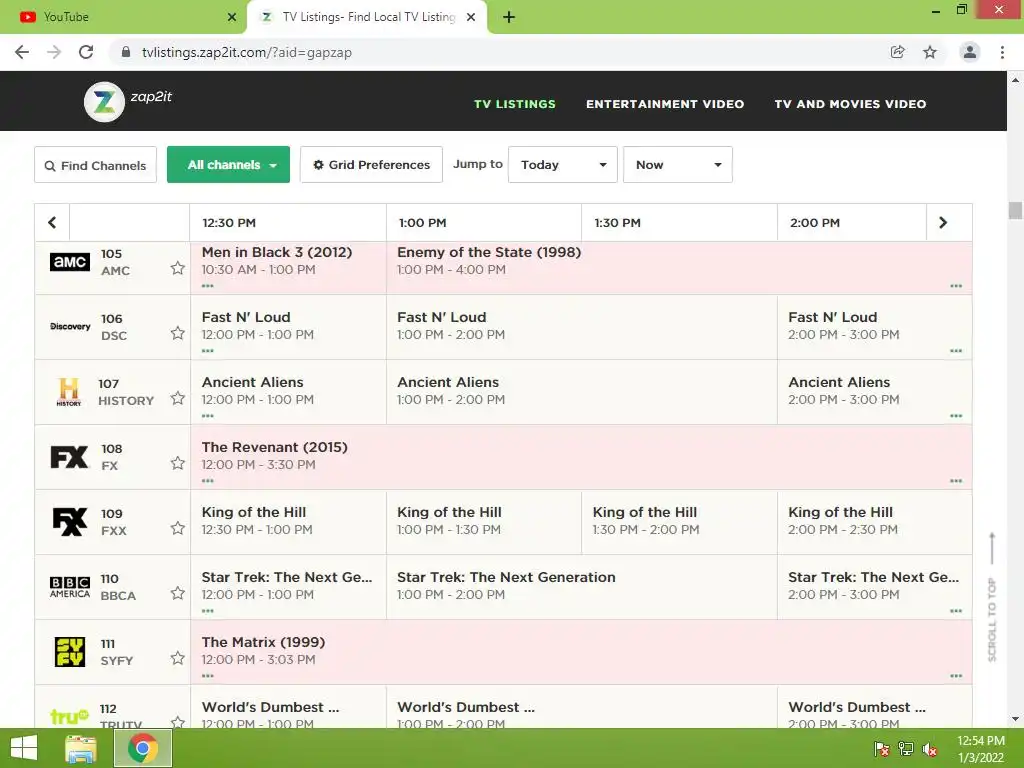Expand details dots under 12:00 PM Ancient Aliens
This screenshot has width=1024, height=768.
pyautogui.click(x=208, y=416)
